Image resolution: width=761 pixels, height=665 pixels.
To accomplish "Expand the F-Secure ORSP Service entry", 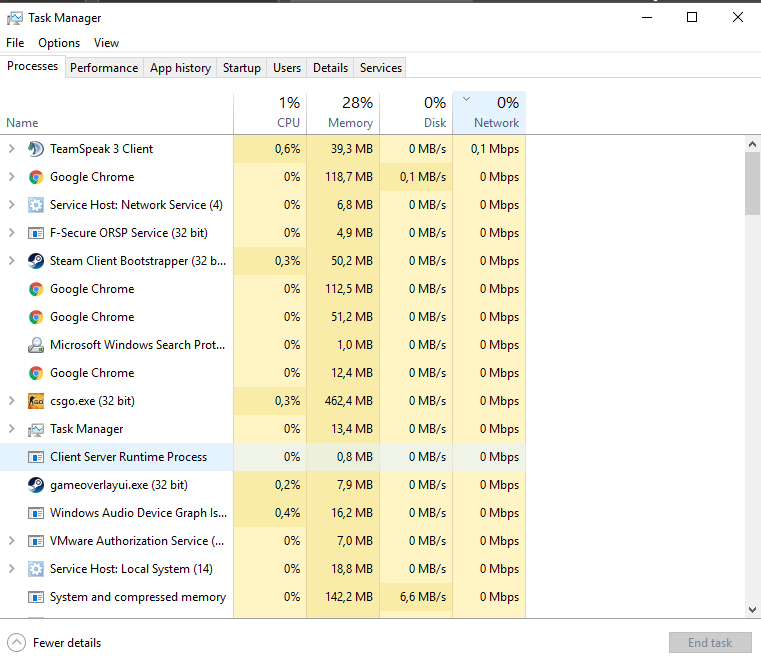I will click(12, 233).
